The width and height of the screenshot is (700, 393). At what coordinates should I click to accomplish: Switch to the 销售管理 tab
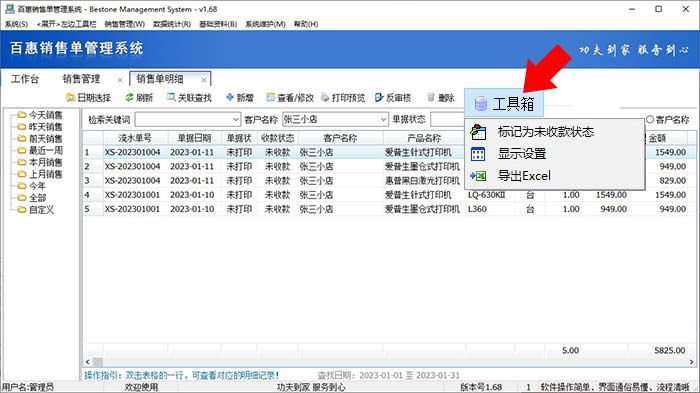[x=81, y=79]
